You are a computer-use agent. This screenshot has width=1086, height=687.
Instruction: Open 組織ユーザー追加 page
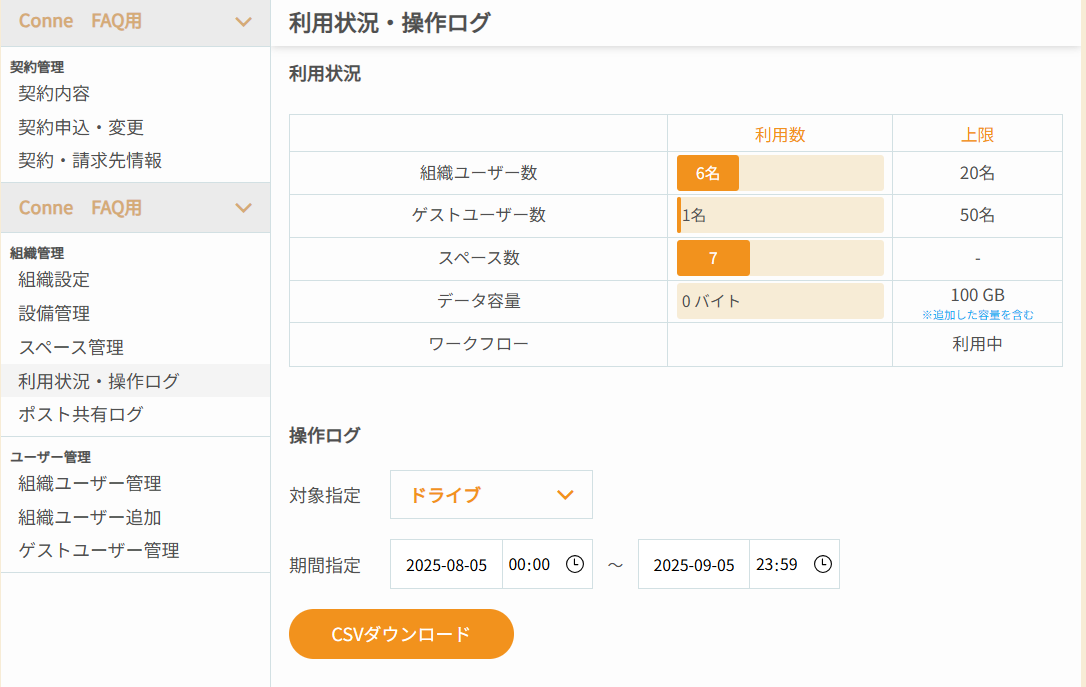coord(90,517)
